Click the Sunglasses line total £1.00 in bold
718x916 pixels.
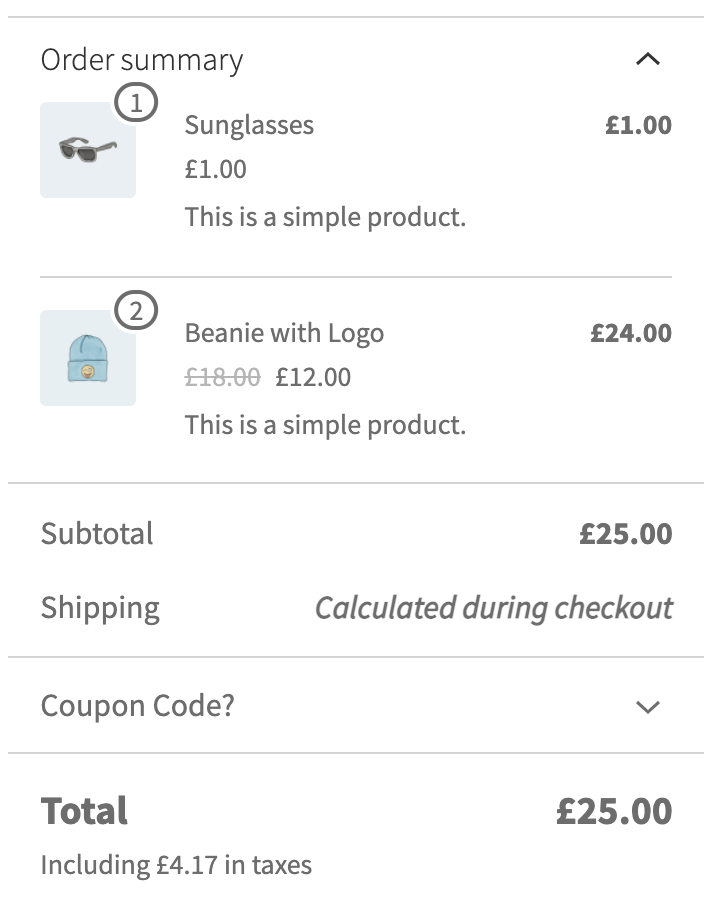click(x=638, y=125)
